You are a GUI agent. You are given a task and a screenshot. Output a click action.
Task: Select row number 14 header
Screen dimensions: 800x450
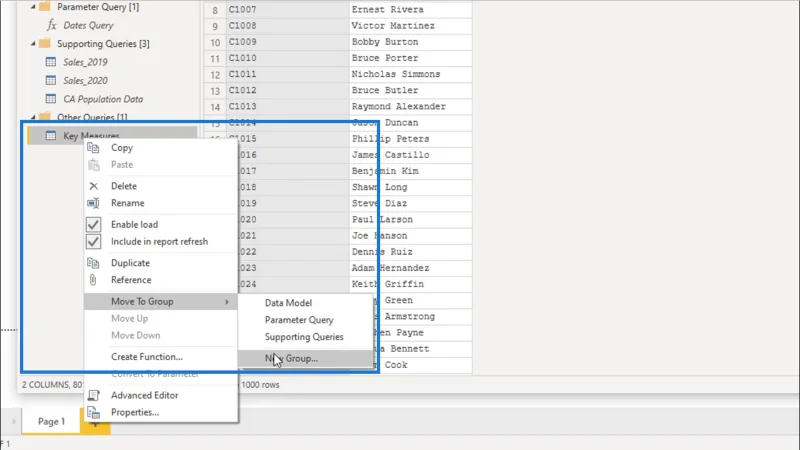(215, 107)
